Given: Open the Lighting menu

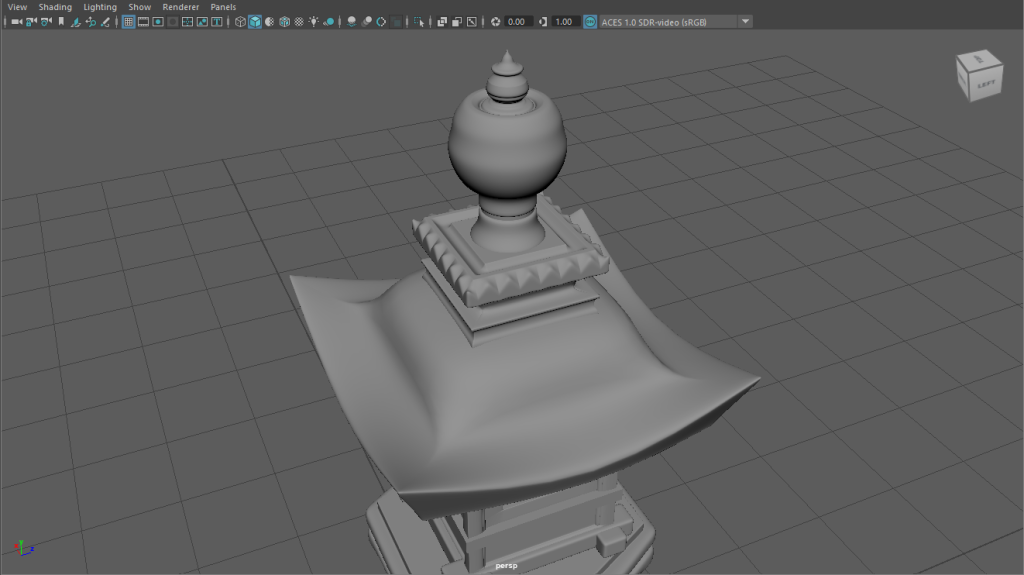Looking at the screenshot, I should pos(100,7).
